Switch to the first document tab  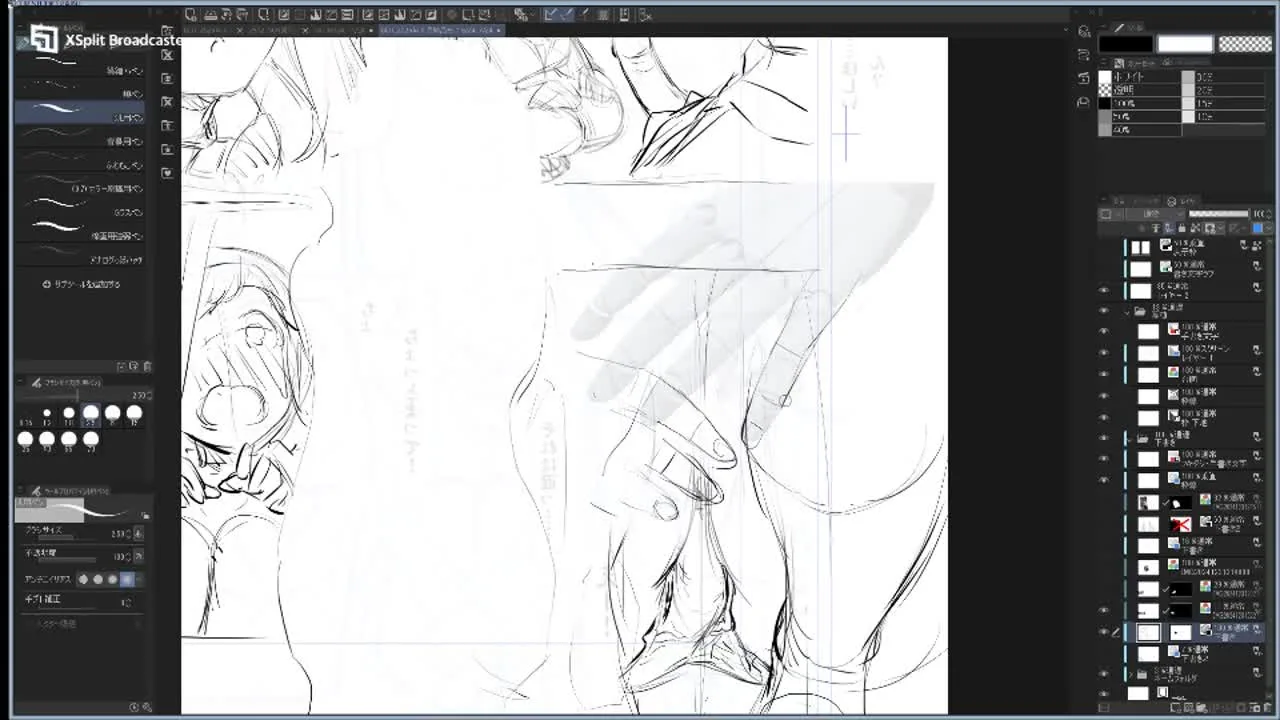point(211,31)
